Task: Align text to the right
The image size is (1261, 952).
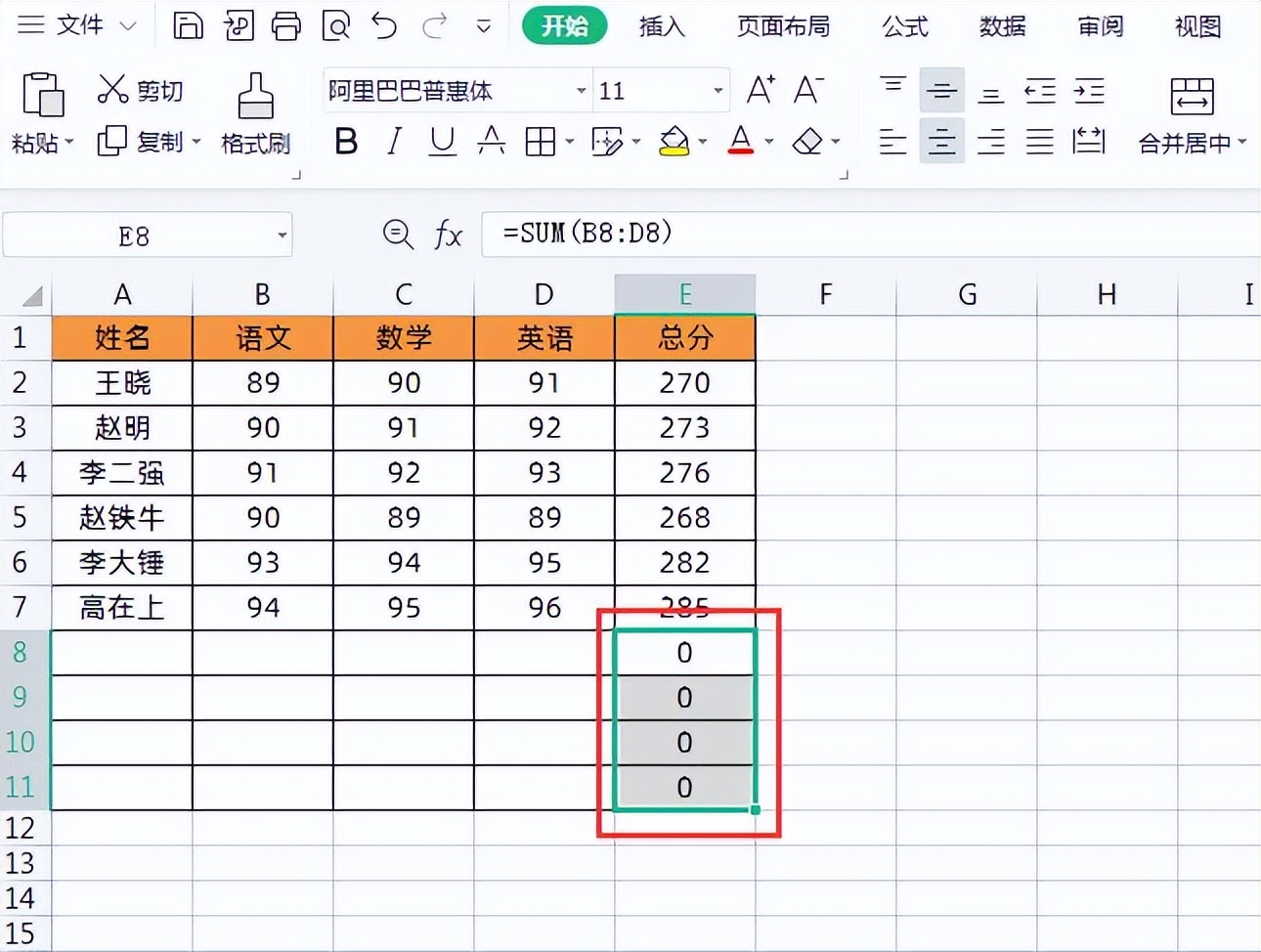Action: (x=990, y=142)
